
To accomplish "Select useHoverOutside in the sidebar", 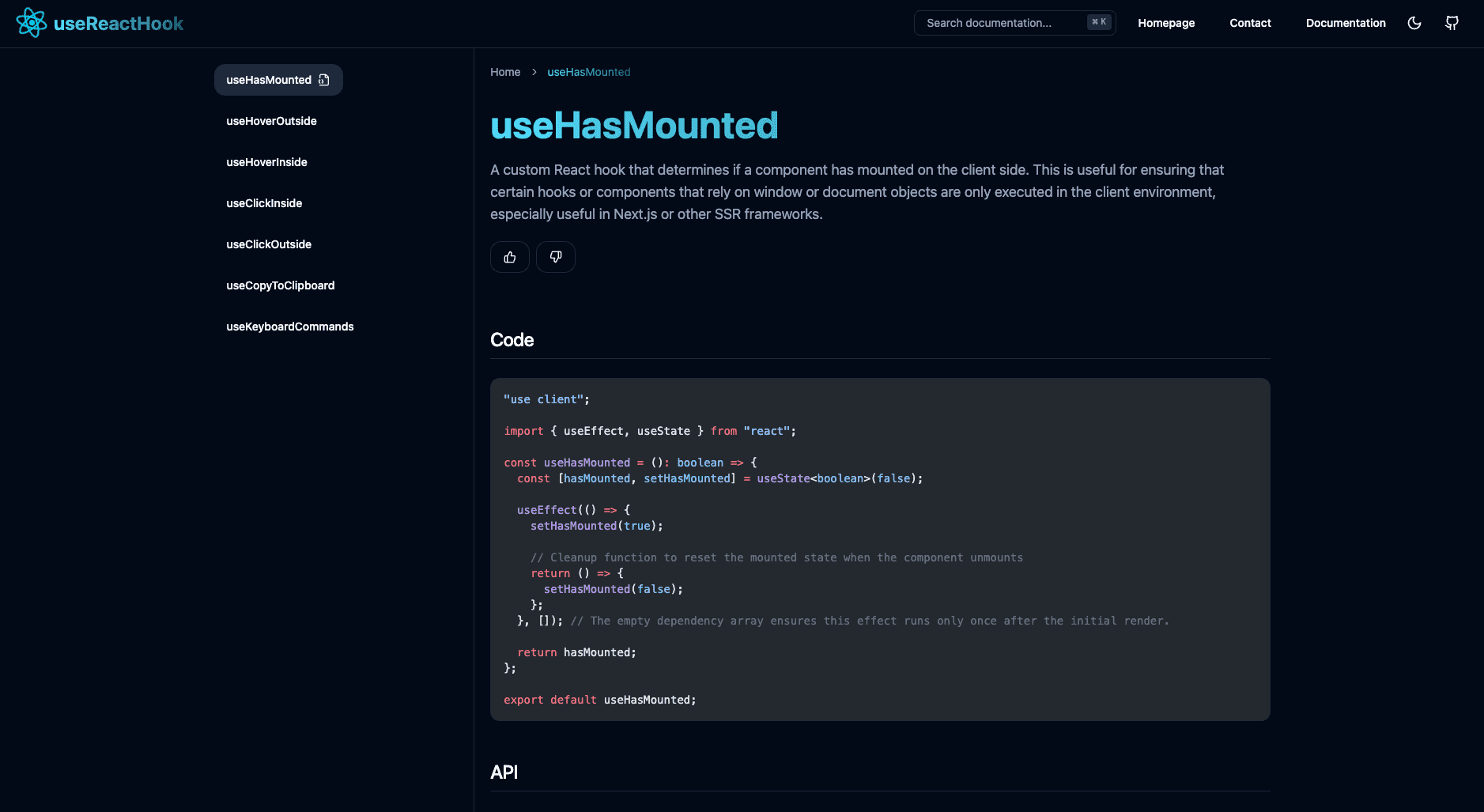I will (271, 121).
